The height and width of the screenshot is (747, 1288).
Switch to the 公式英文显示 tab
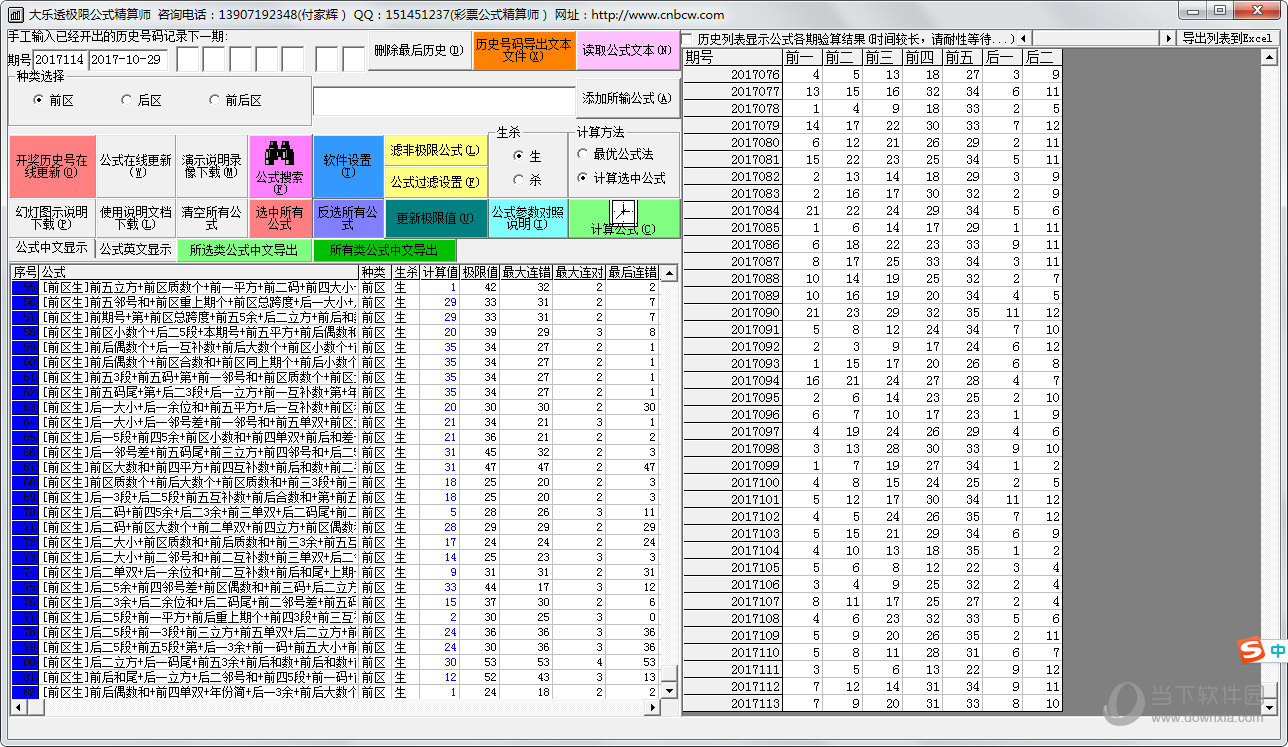tap(135, 249)
